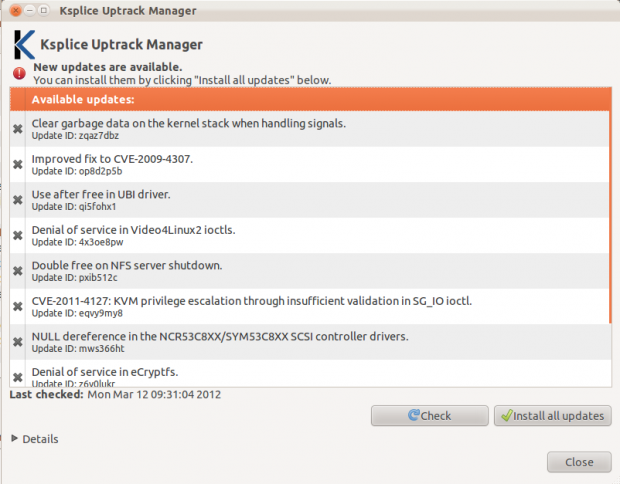Click X icon beside Video4Linux2 ioctls update

coord(17,236)
